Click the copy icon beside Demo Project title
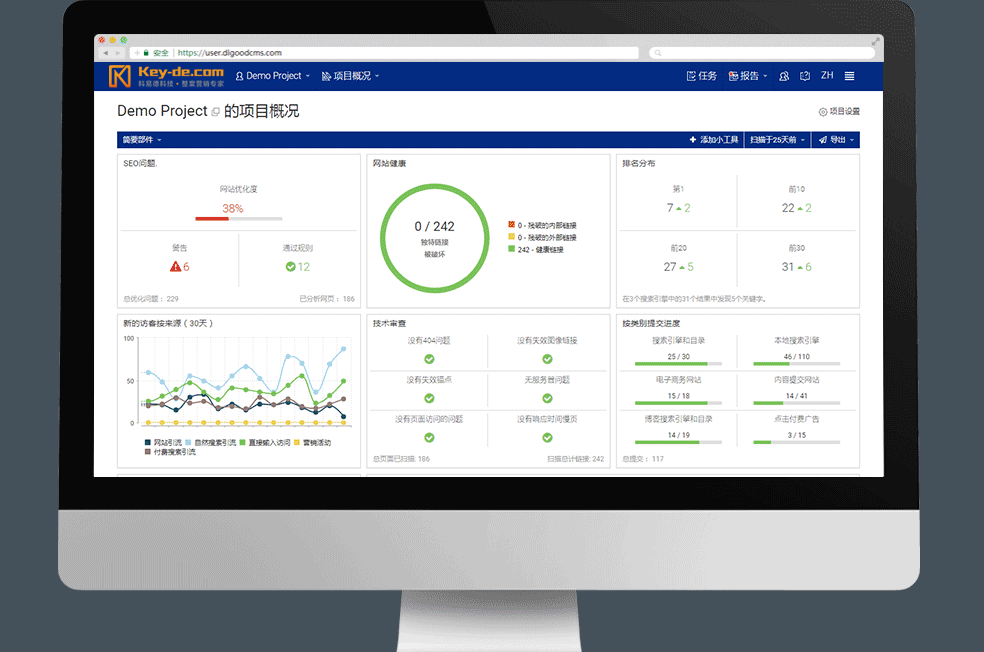Viewport: 984px width, 652px height. (x=215, y=112)
